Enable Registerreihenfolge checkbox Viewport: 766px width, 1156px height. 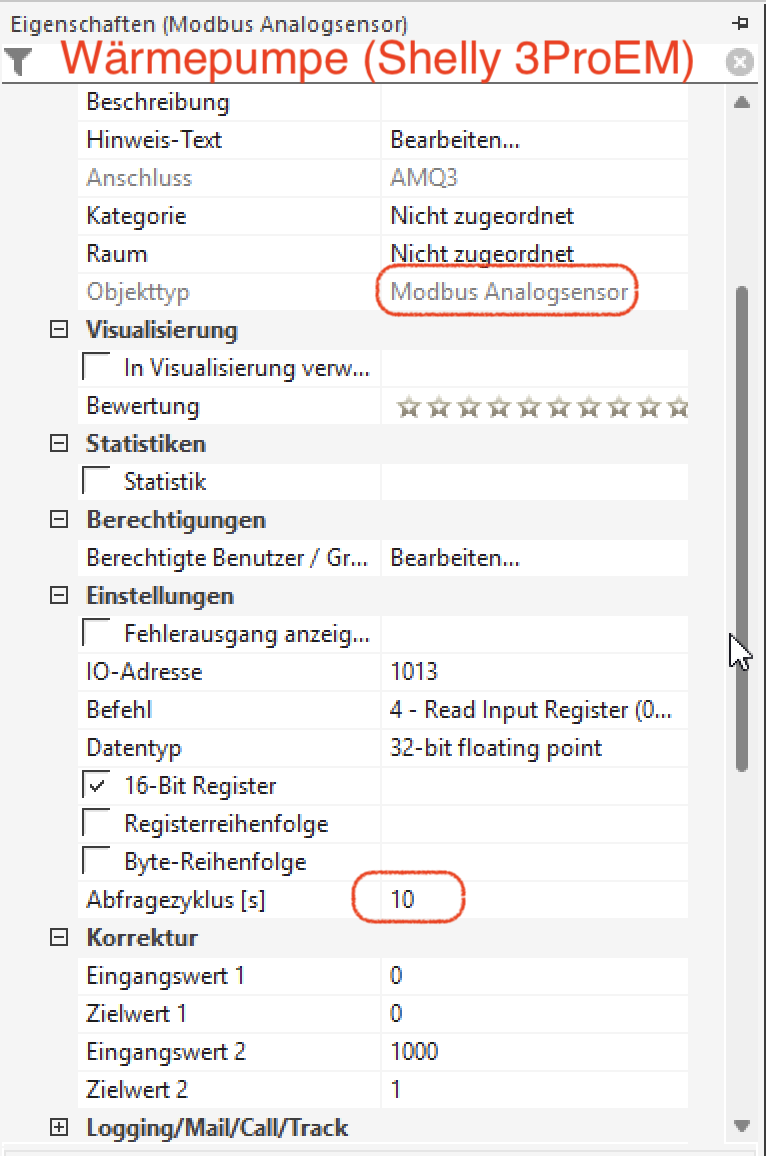click(x=98, y=824)
